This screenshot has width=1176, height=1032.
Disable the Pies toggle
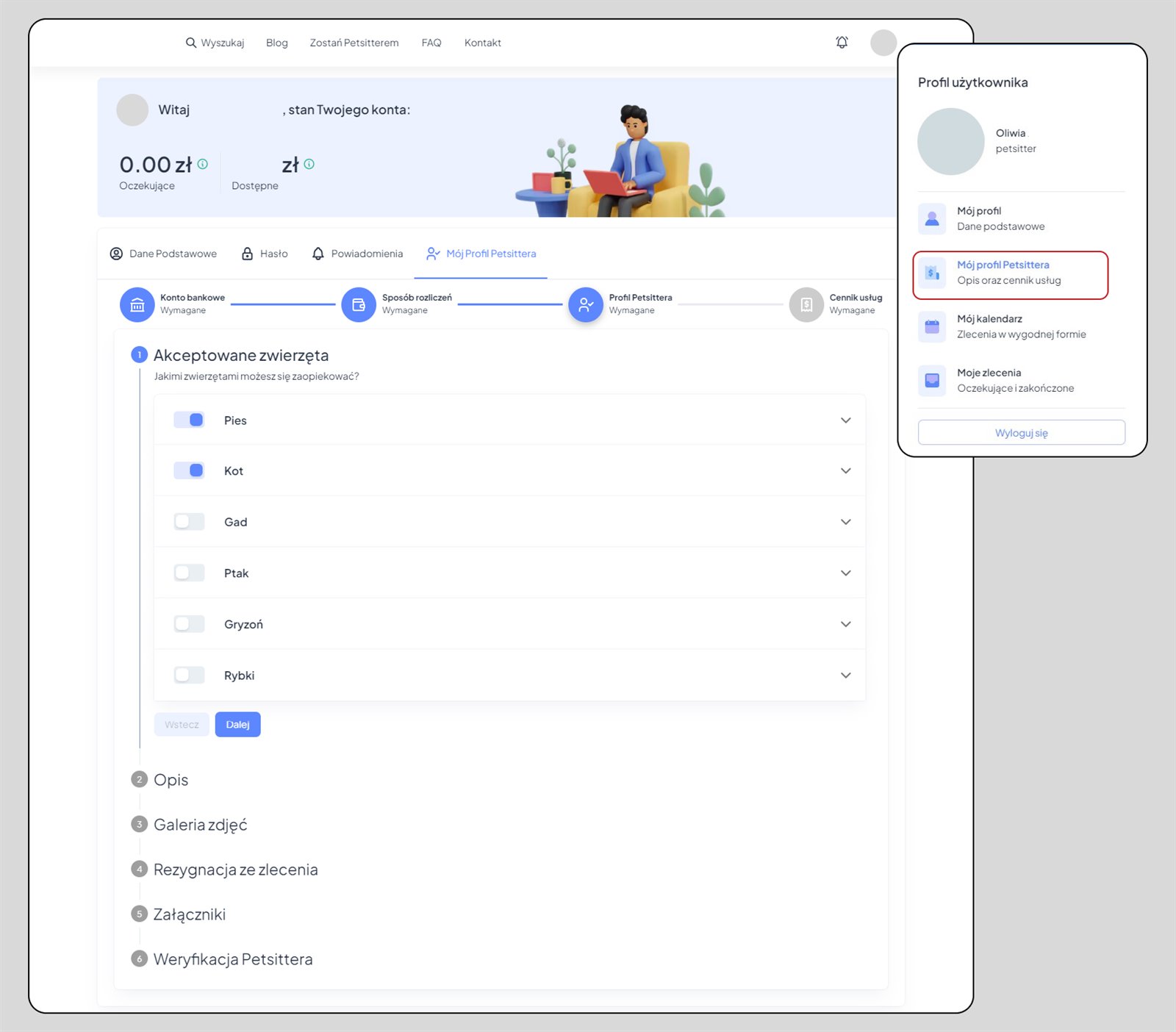189,420
